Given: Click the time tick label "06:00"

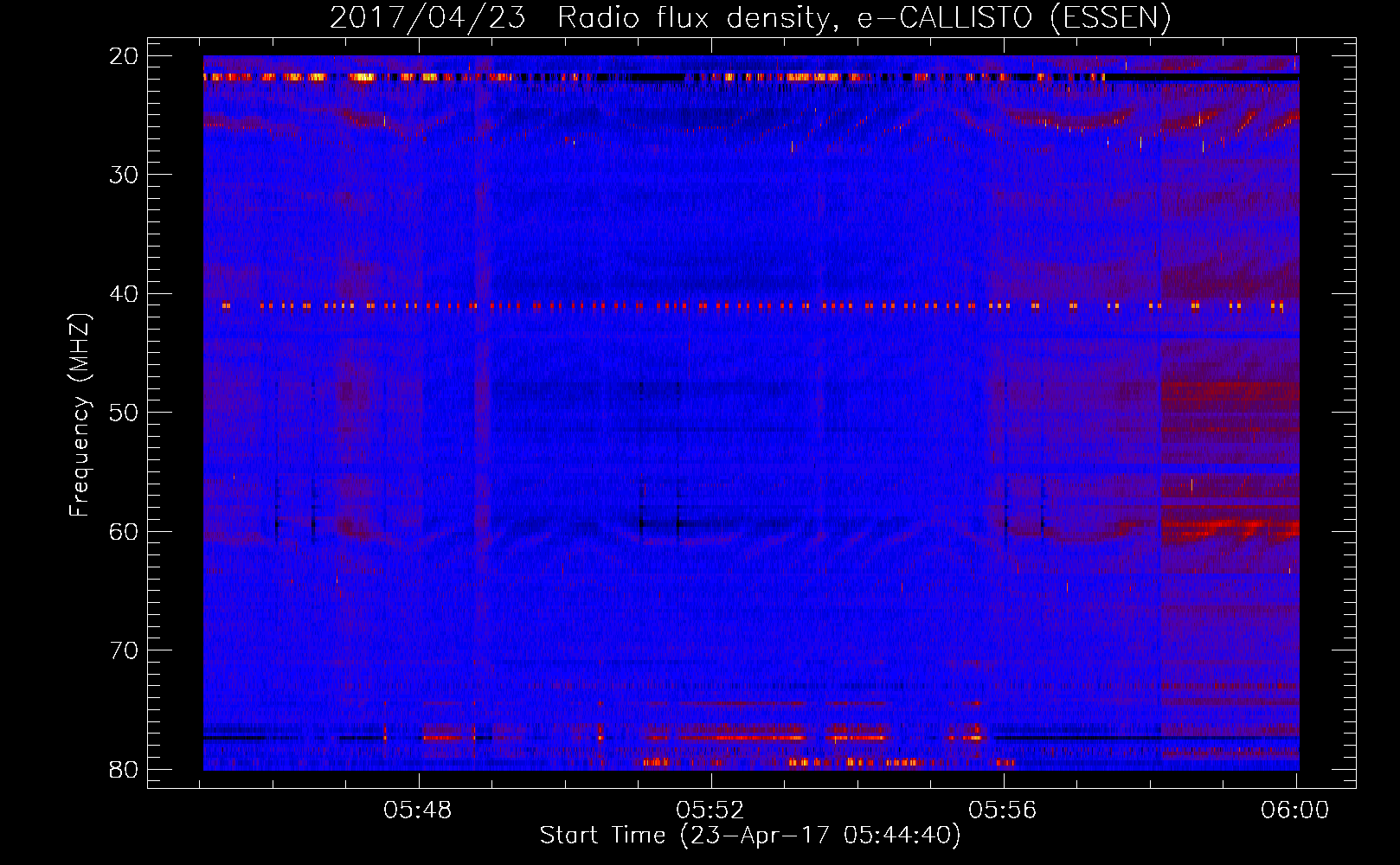Looking at the screenshot, I should pos(1295,811).
